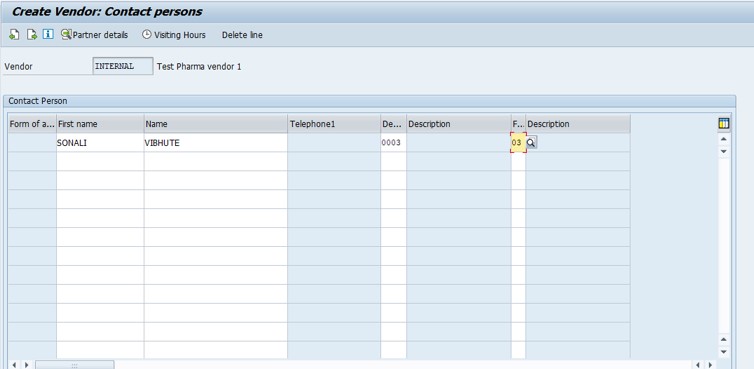Click the bottom-right horizontal scroll left arrow
Image resolution: width=754 pixels, height=369 pixels.
click(x=698, y=365)
